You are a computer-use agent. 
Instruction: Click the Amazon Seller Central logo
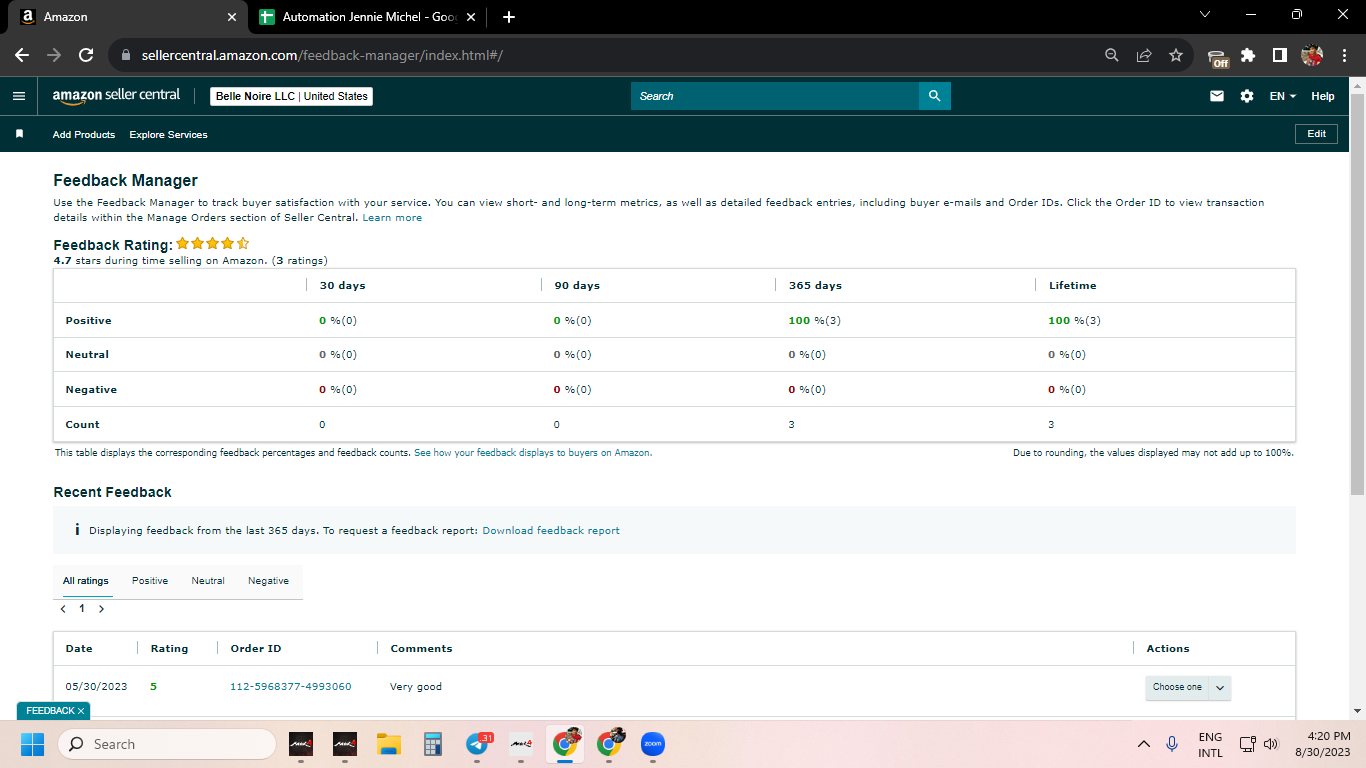coord(117,96)
